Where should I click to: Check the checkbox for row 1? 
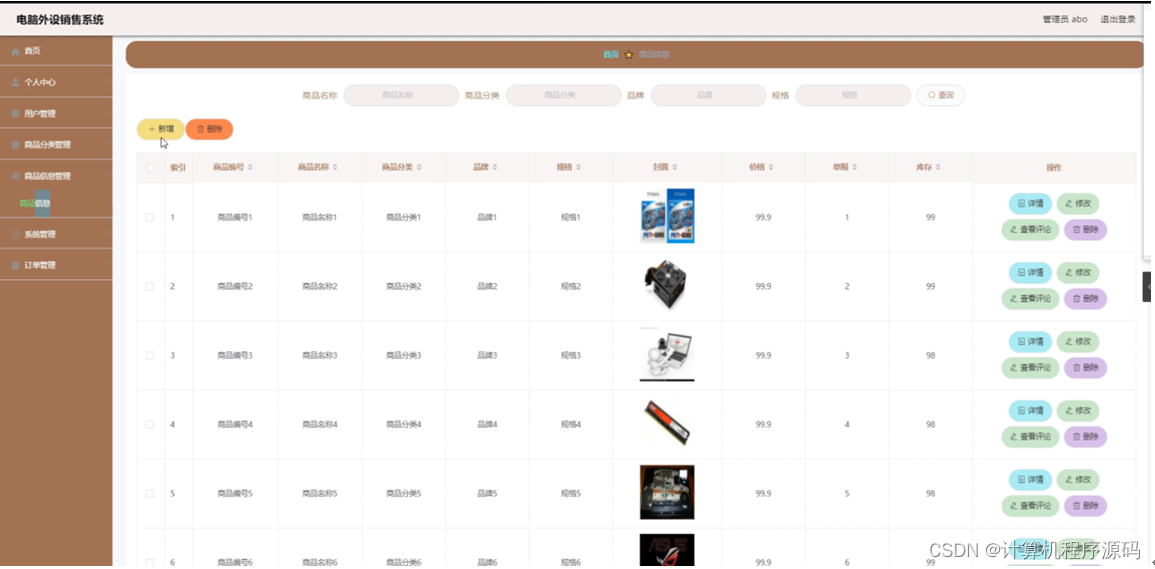150,217
